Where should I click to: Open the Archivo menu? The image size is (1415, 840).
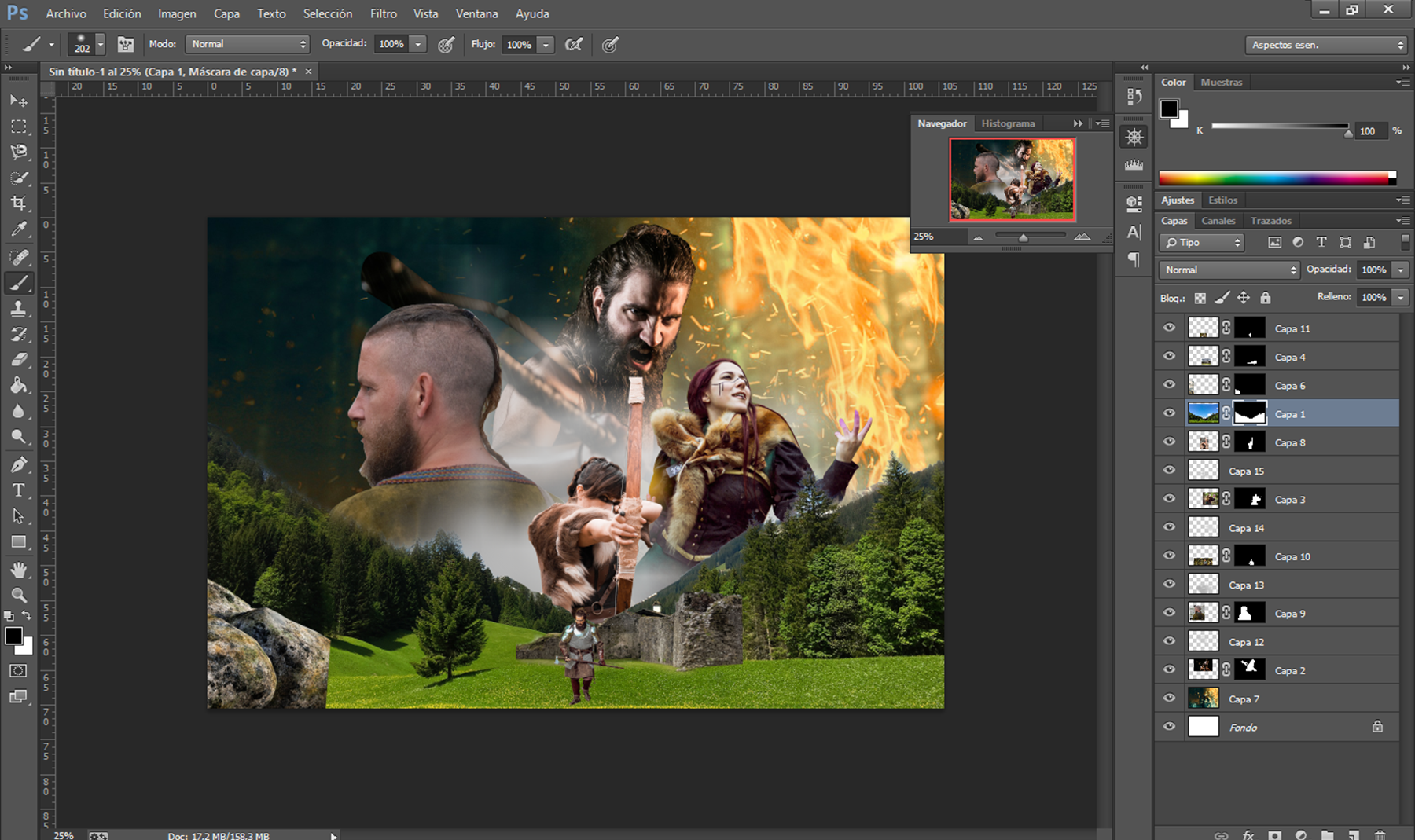[x=66, y=13]
